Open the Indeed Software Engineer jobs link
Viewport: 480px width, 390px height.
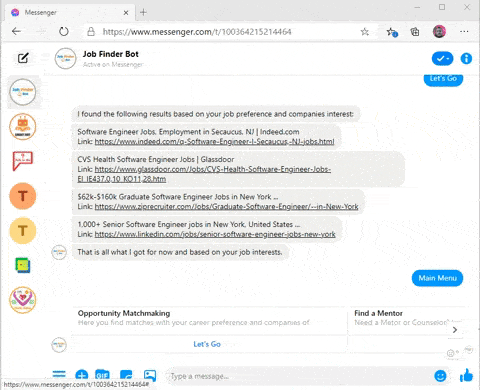(214, 142)
